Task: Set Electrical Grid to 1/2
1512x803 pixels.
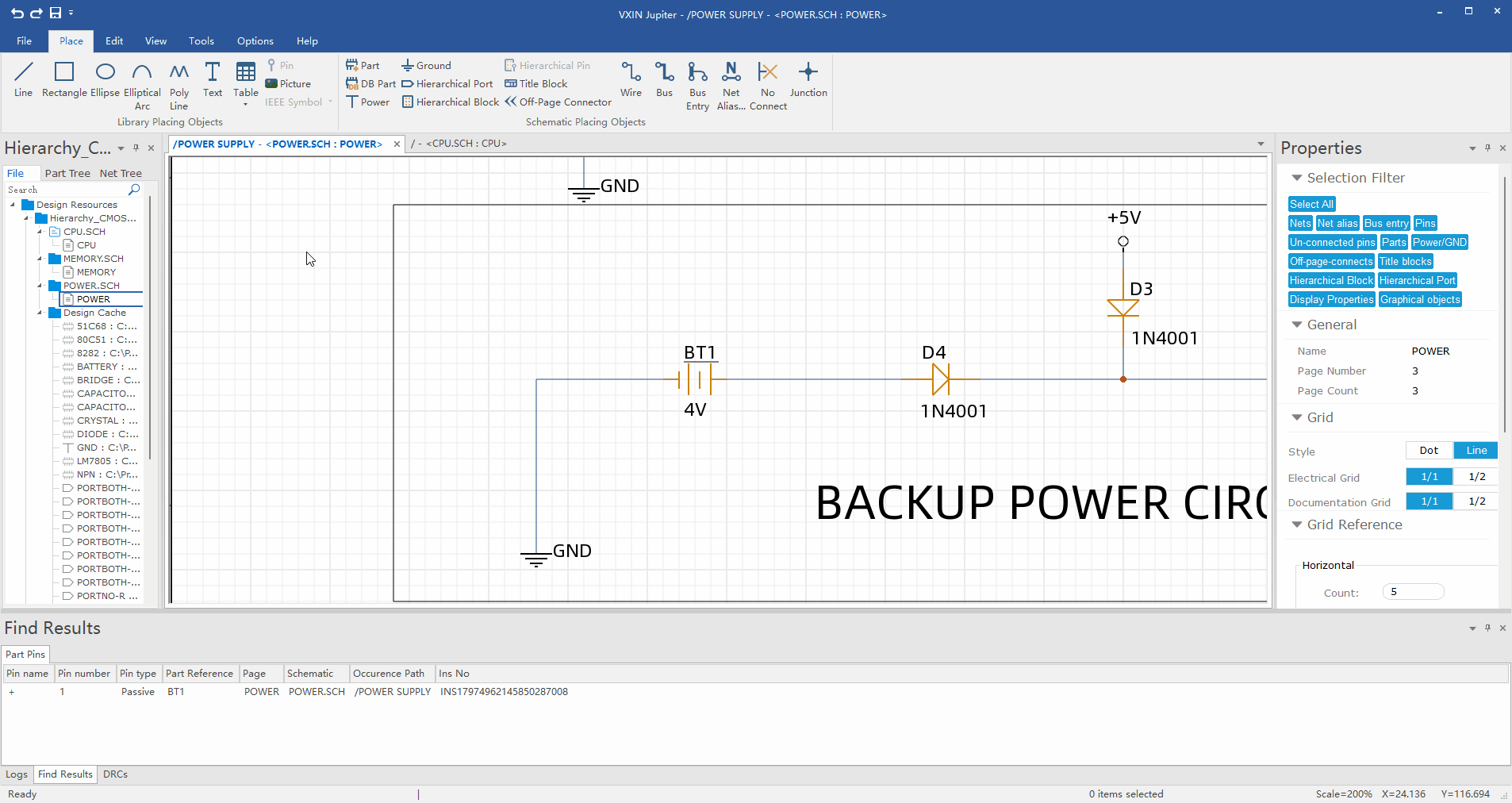Action: coord(1476,477)
